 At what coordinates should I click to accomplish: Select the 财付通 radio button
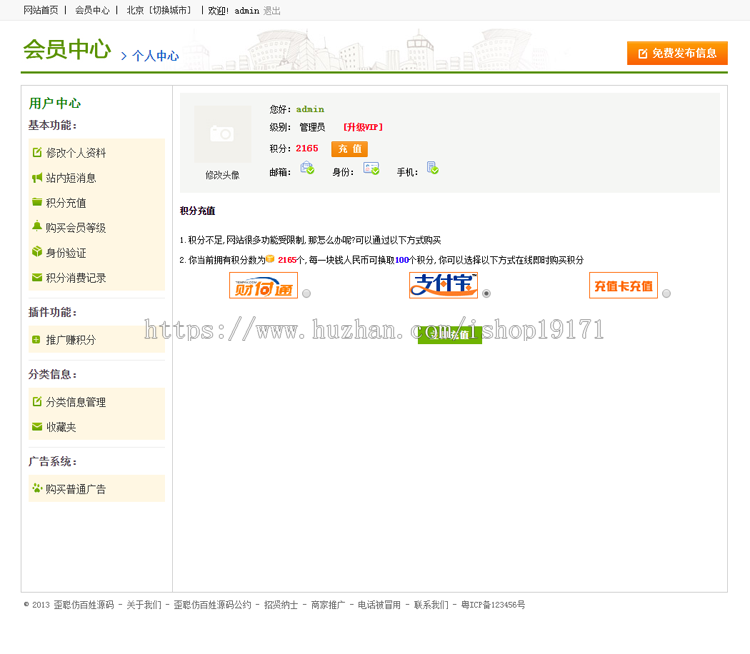307,293
